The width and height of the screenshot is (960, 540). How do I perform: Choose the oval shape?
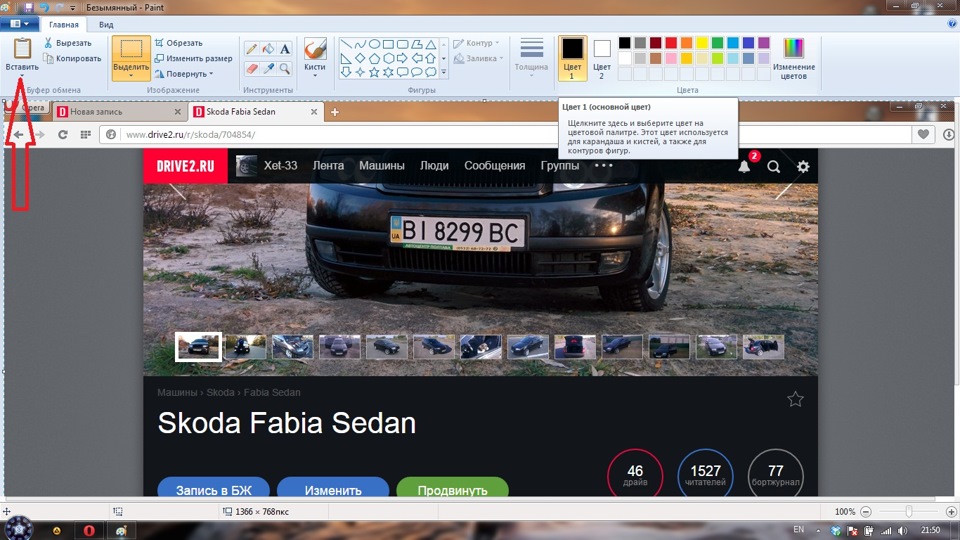click(373, 44)
